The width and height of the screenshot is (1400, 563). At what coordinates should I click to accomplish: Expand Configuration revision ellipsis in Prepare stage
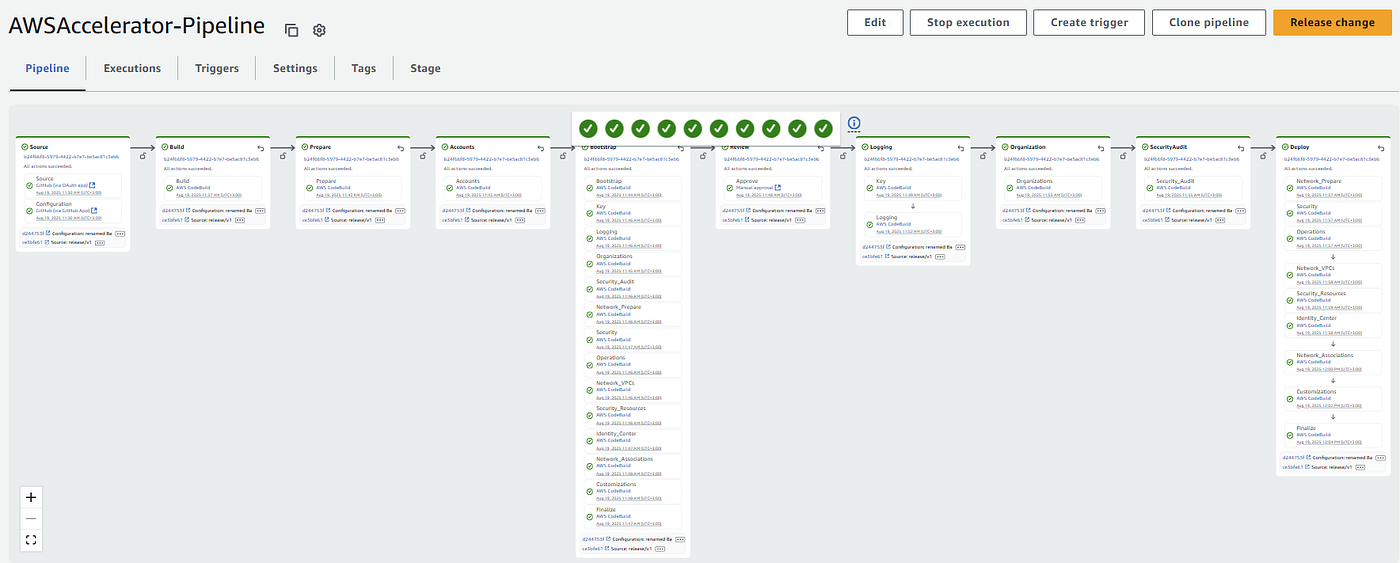click(x=400, y=211)
